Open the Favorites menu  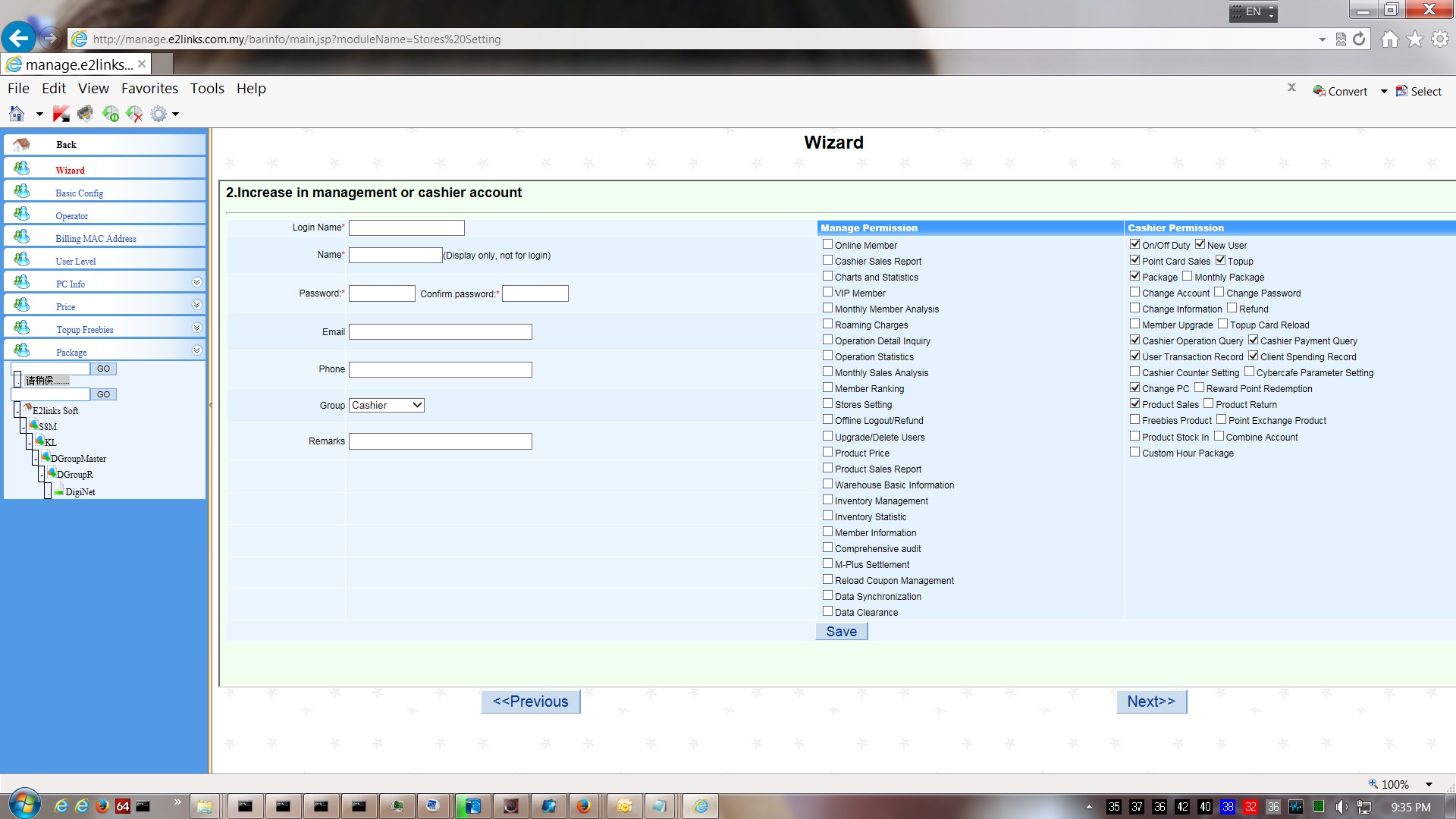pos(149,88)
